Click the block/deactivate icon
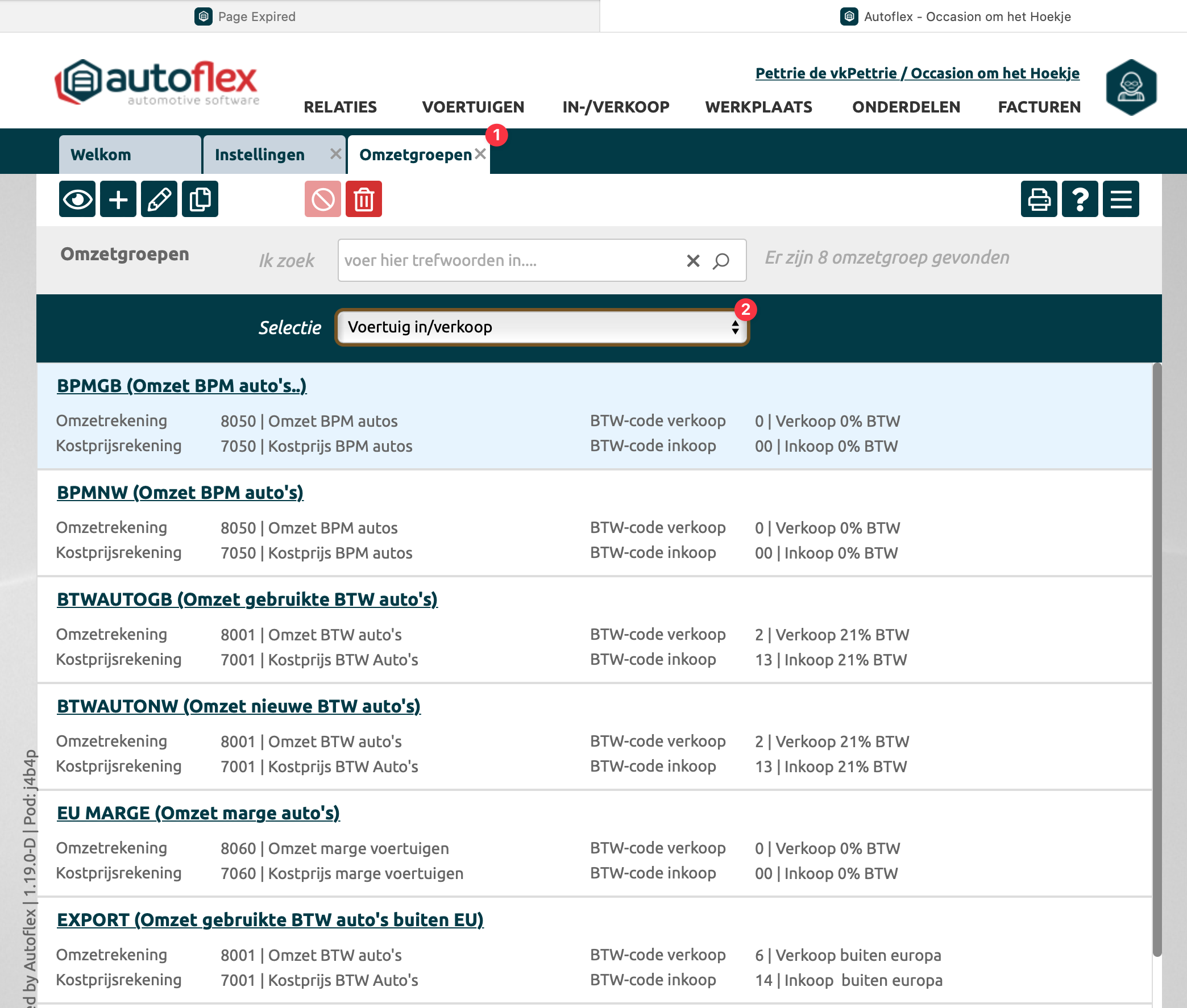 (x=322, y=199)
